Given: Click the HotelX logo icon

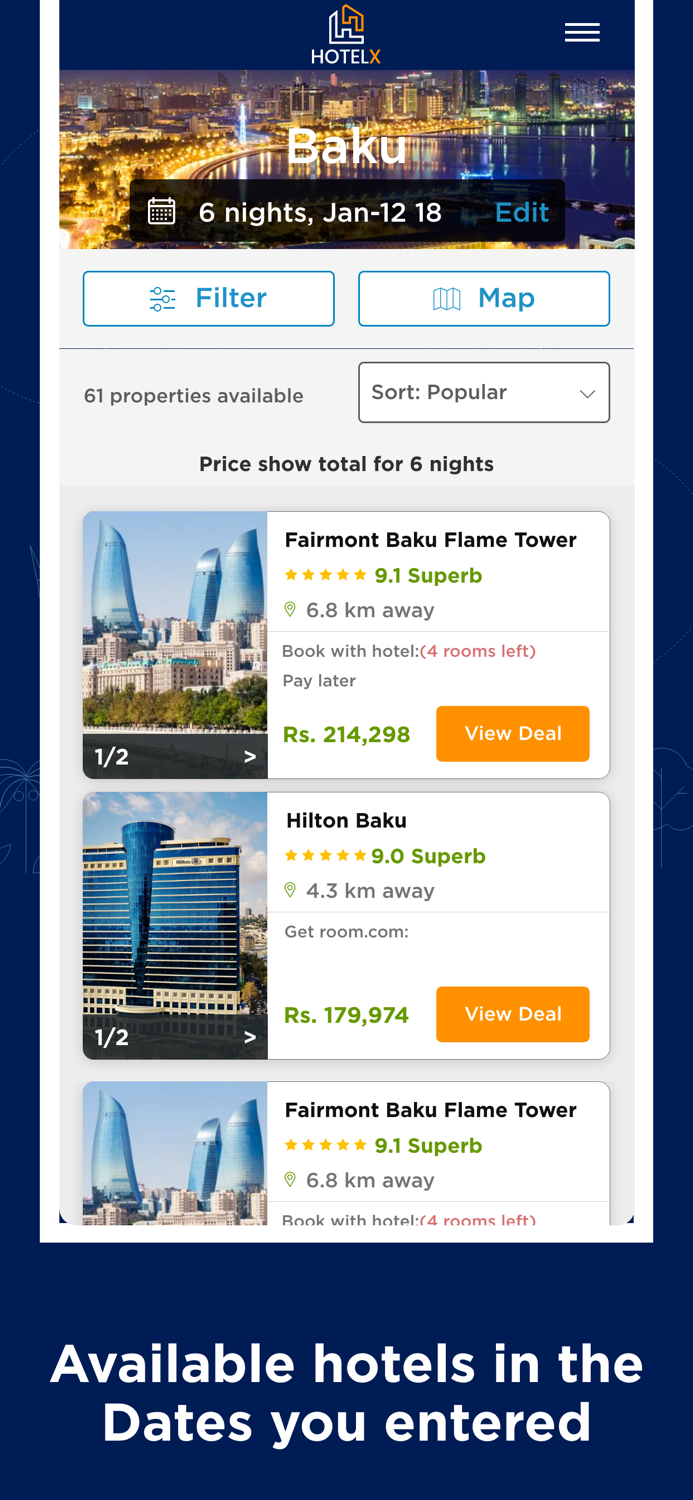Looking at the screenshot, I should click(346, 25).
